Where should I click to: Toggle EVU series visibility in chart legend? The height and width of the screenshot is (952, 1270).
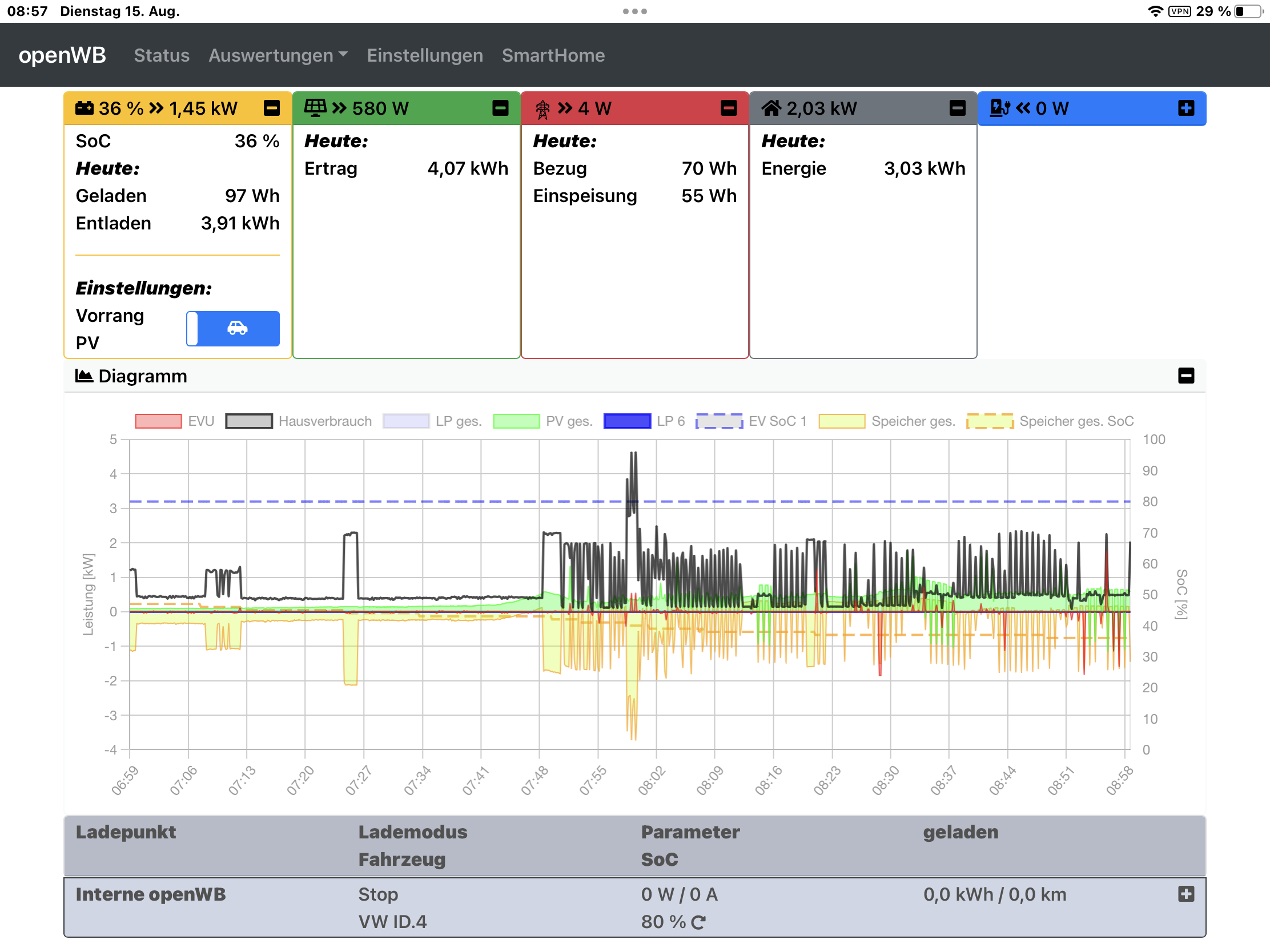point(158,421)
